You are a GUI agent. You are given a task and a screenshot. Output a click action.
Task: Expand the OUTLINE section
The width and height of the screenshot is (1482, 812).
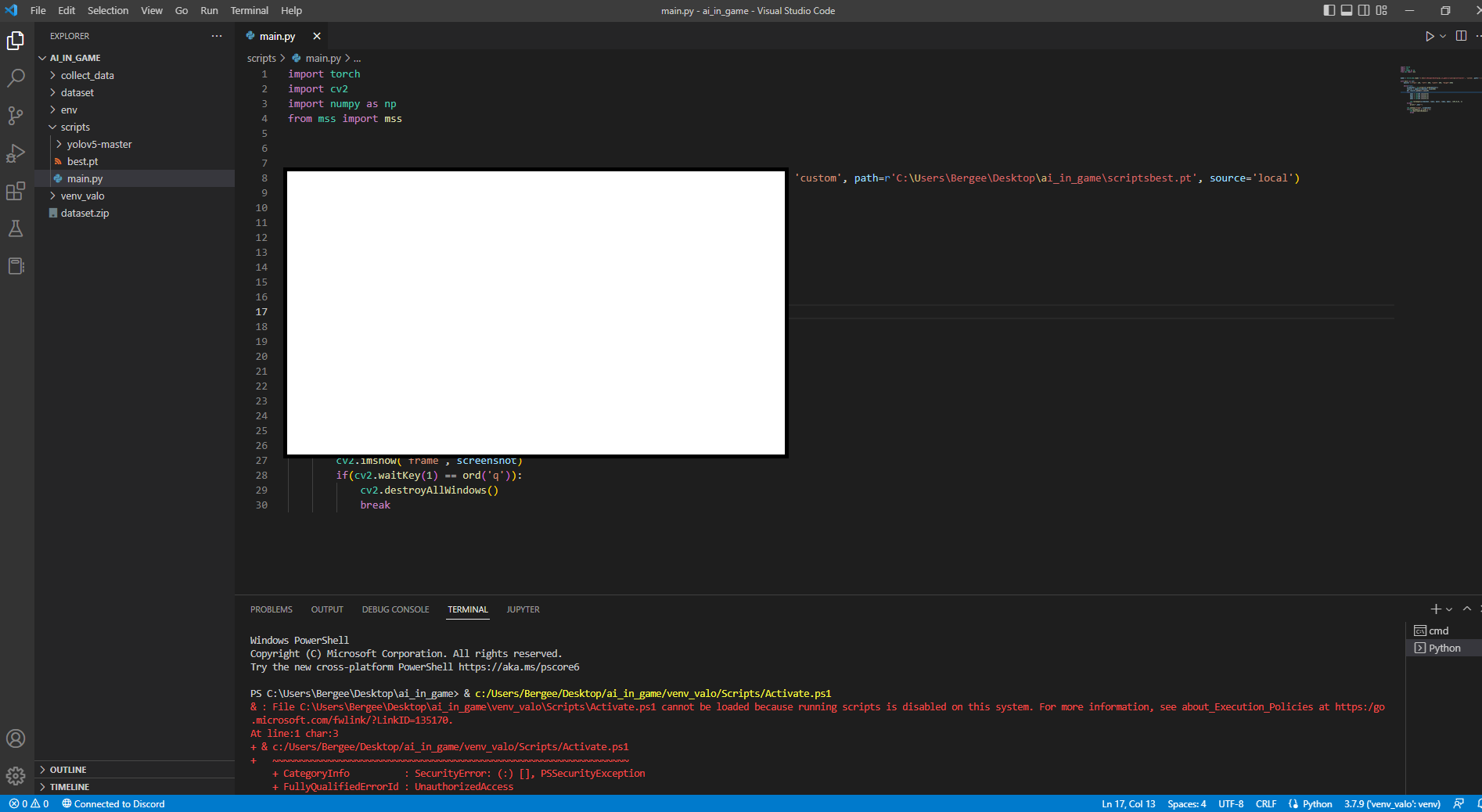tap(68, 770)
